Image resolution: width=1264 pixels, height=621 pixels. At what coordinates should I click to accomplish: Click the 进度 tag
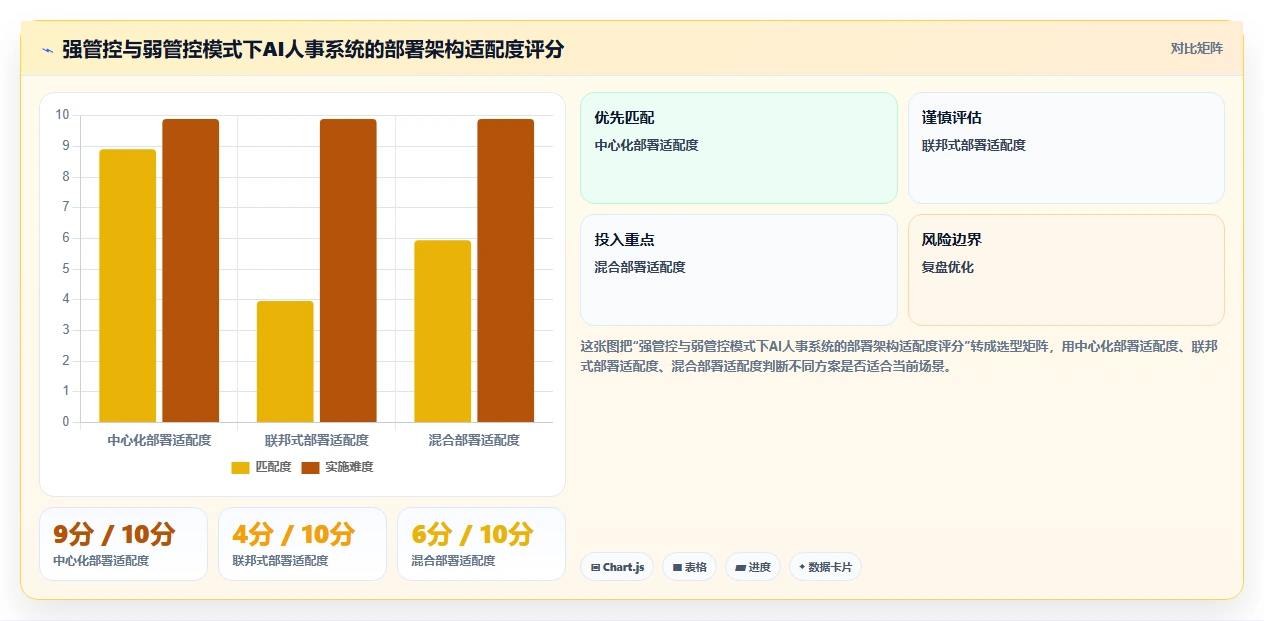(x=753, y=567)
